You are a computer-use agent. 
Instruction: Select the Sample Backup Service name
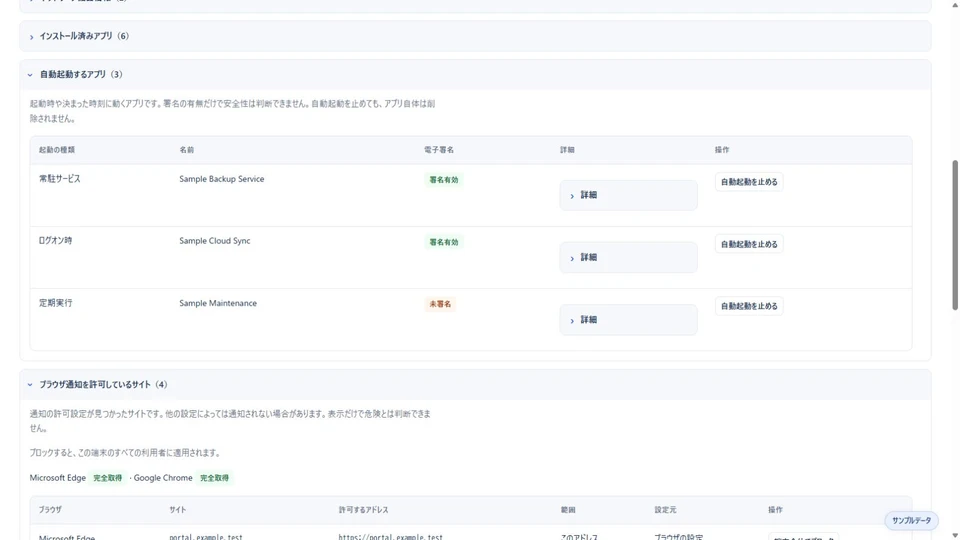222,179
